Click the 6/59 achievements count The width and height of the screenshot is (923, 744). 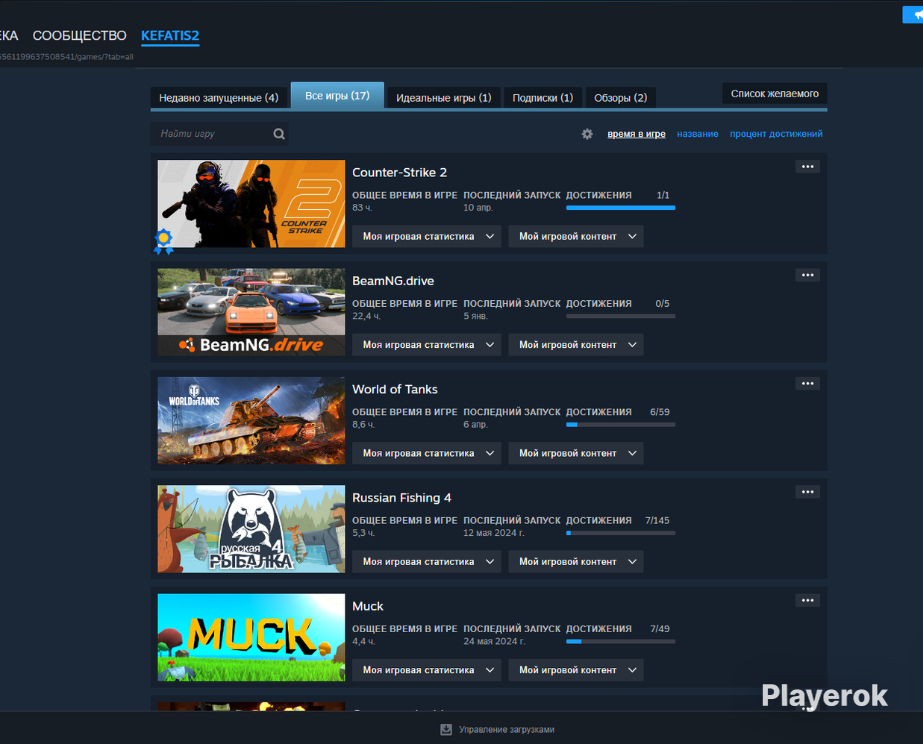click(660, 412)
